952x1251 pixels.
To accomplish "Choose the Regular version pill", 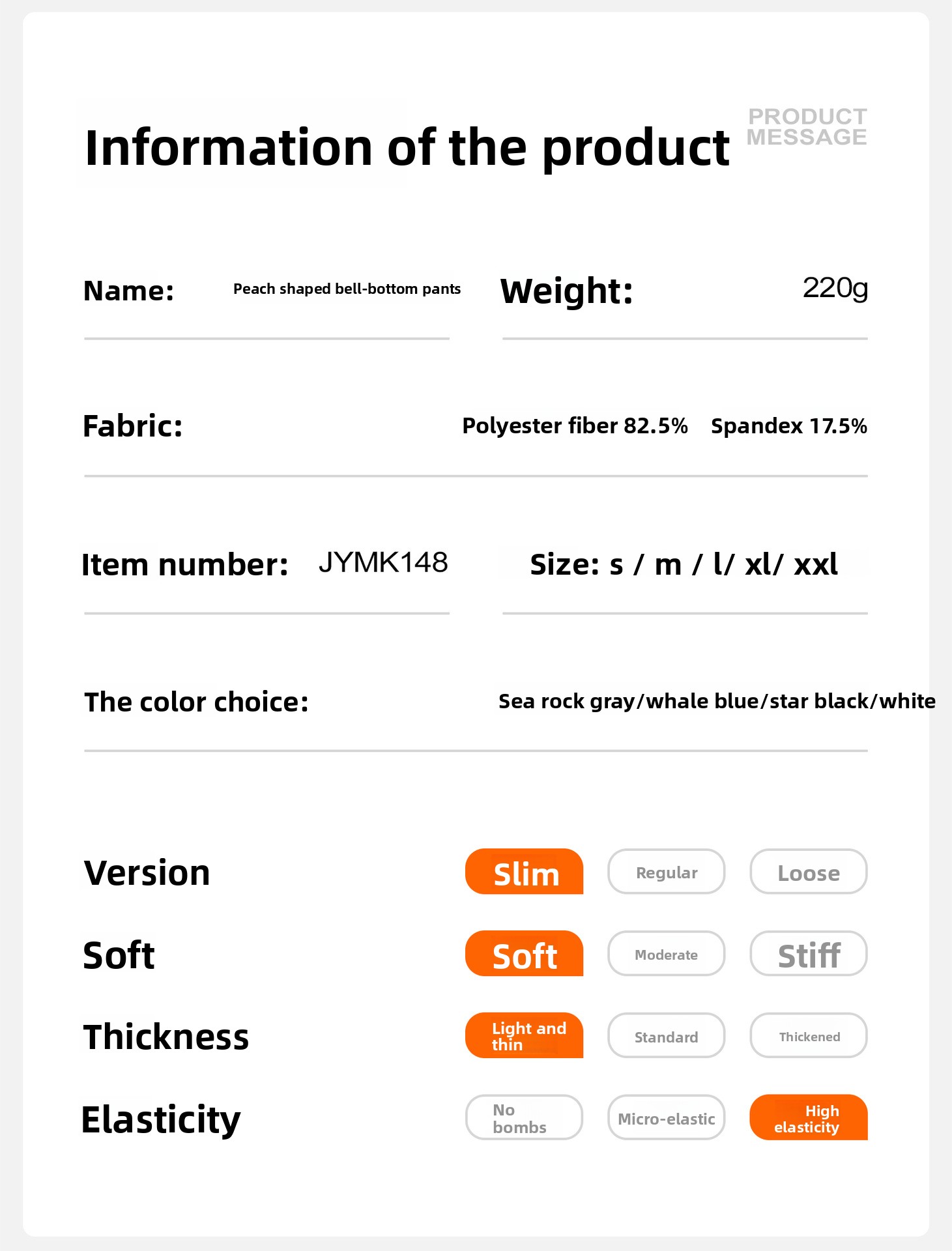I will click(x=666, y=872).
